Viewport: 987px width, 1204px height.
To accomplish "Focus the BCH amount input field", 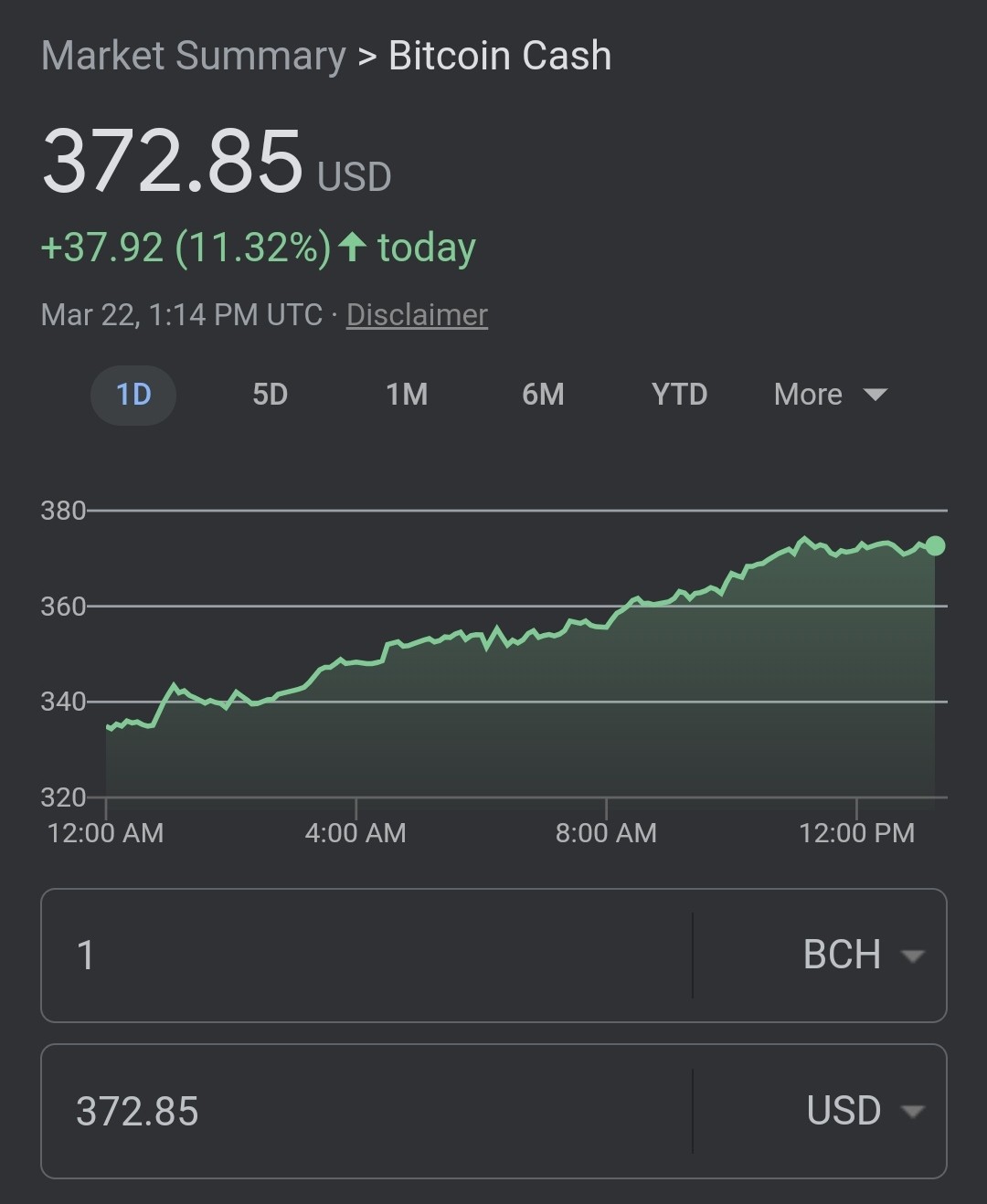I will pyautogui.click(x=367, y=956).
